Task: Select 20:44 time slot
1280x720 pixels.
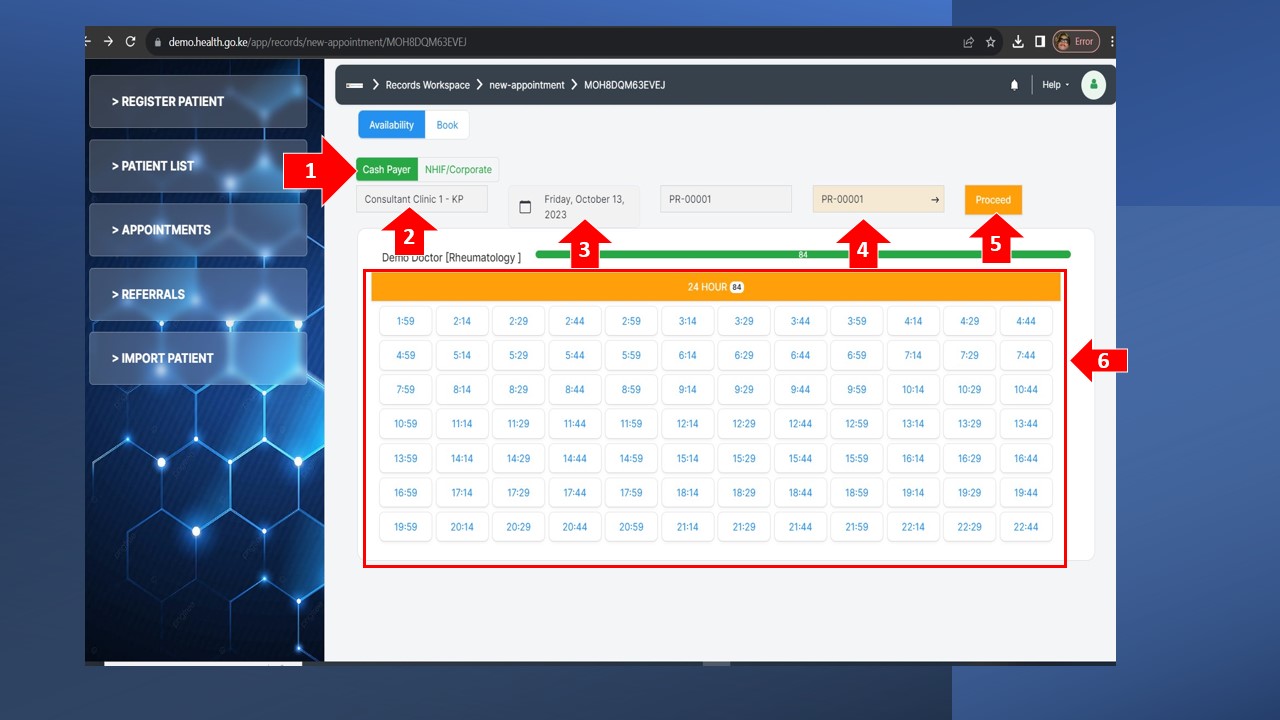Action: pos(574,526)
